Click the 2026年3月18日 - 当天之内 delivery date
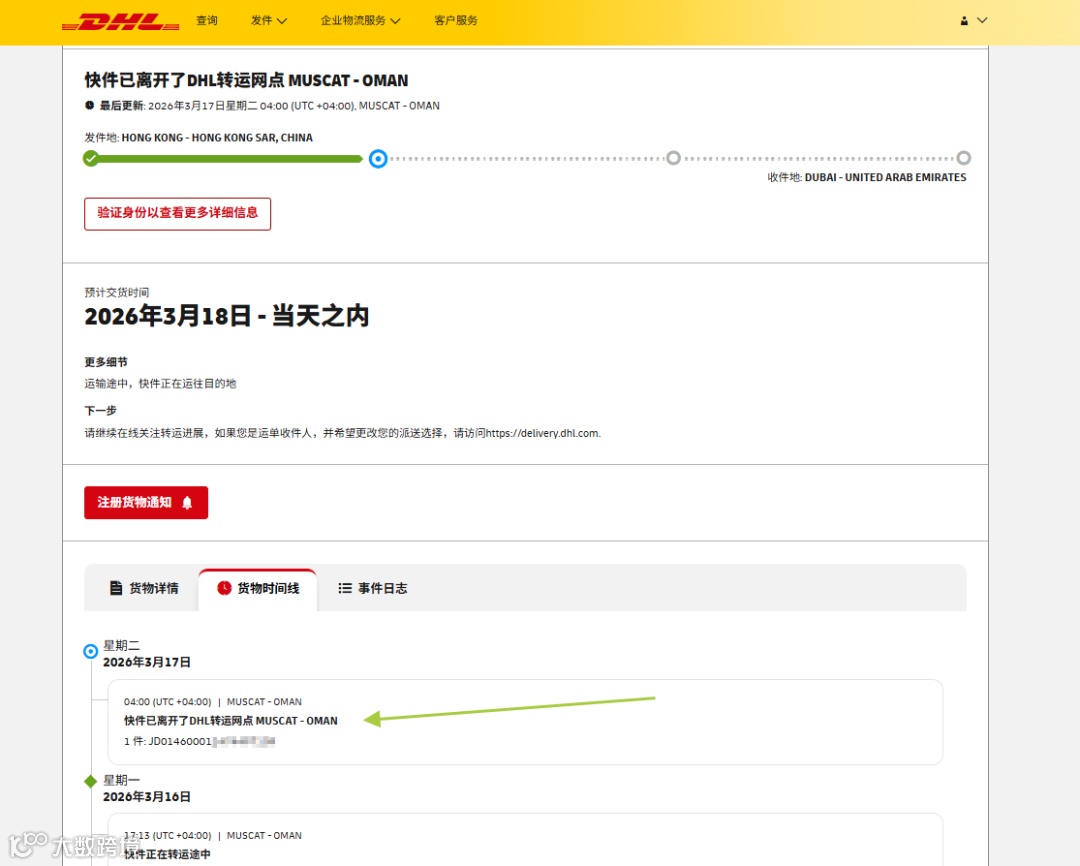The width and height of the screenshot is (1080, 866). click(227, 316)
